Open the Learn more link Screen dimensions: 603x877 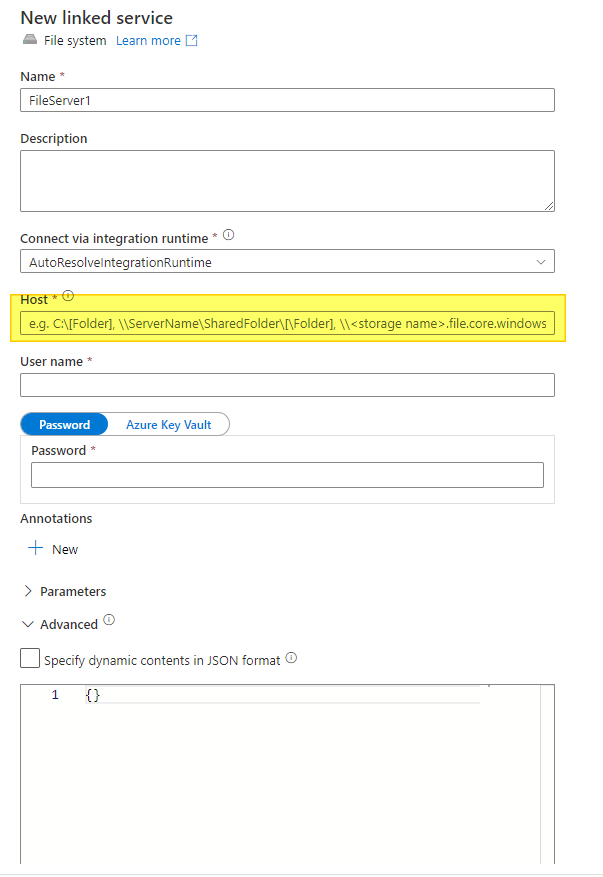pyautogui.click(x=146, y=40)
